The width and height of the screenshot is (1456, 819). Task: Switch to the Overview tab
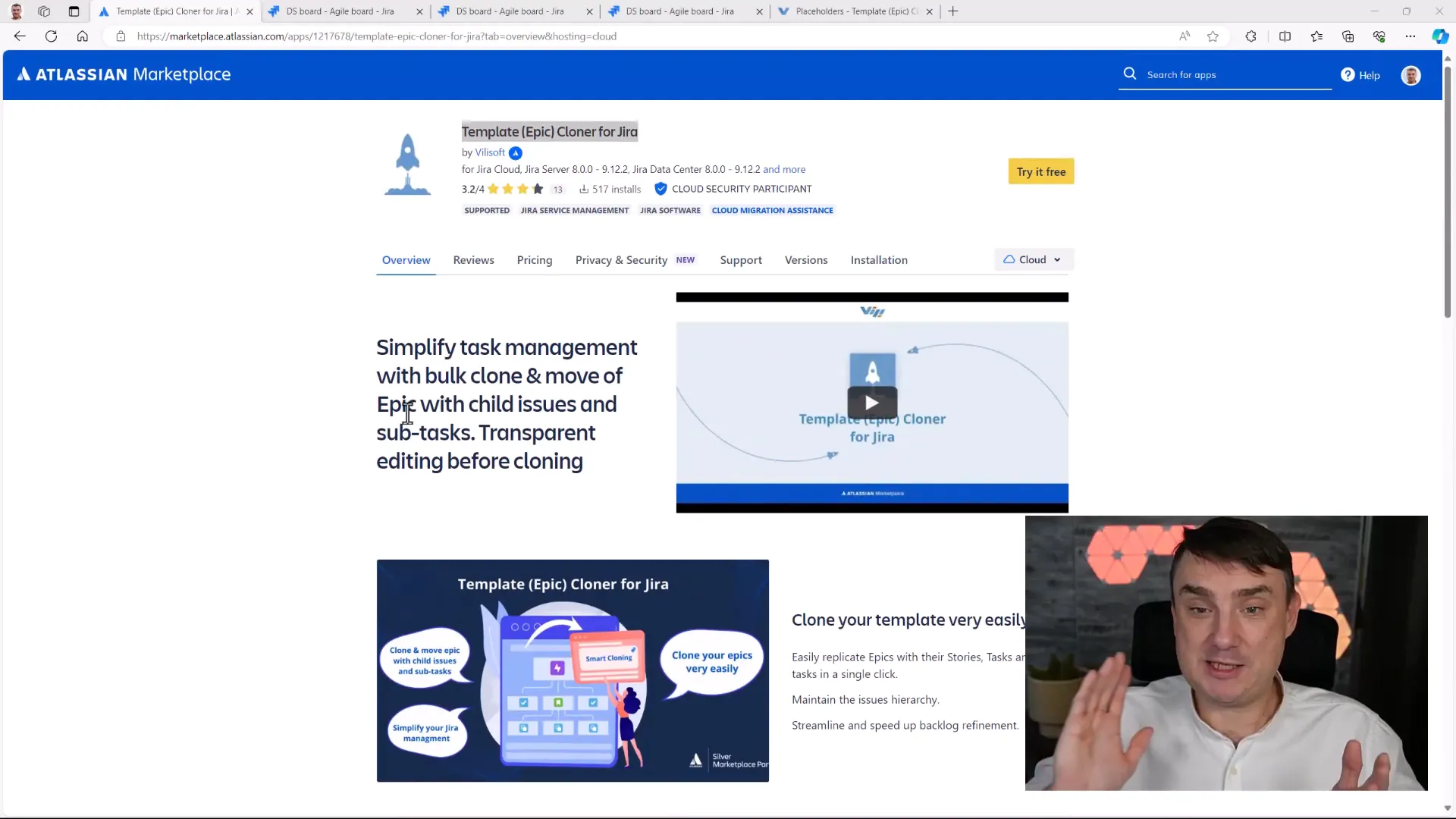(406, 260)
